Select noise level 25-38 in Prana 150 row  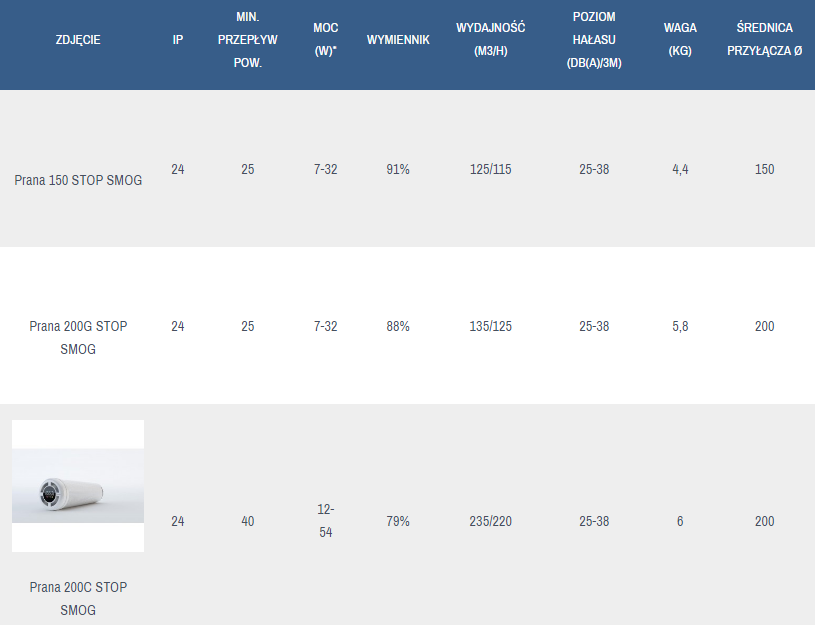pos(594,169)
